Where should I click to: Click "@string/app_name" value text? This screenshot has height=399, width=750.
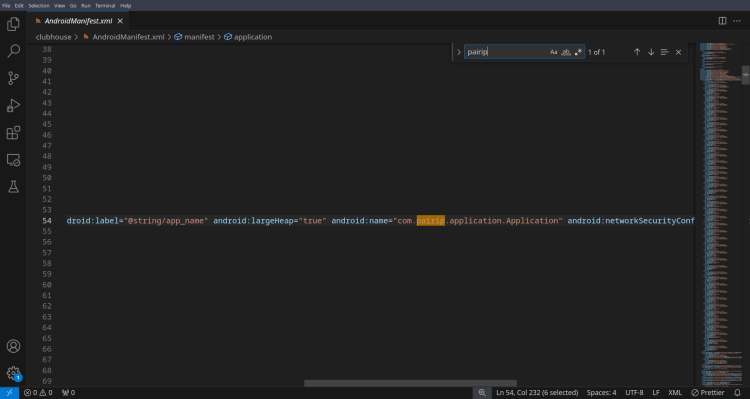[166, 221]
